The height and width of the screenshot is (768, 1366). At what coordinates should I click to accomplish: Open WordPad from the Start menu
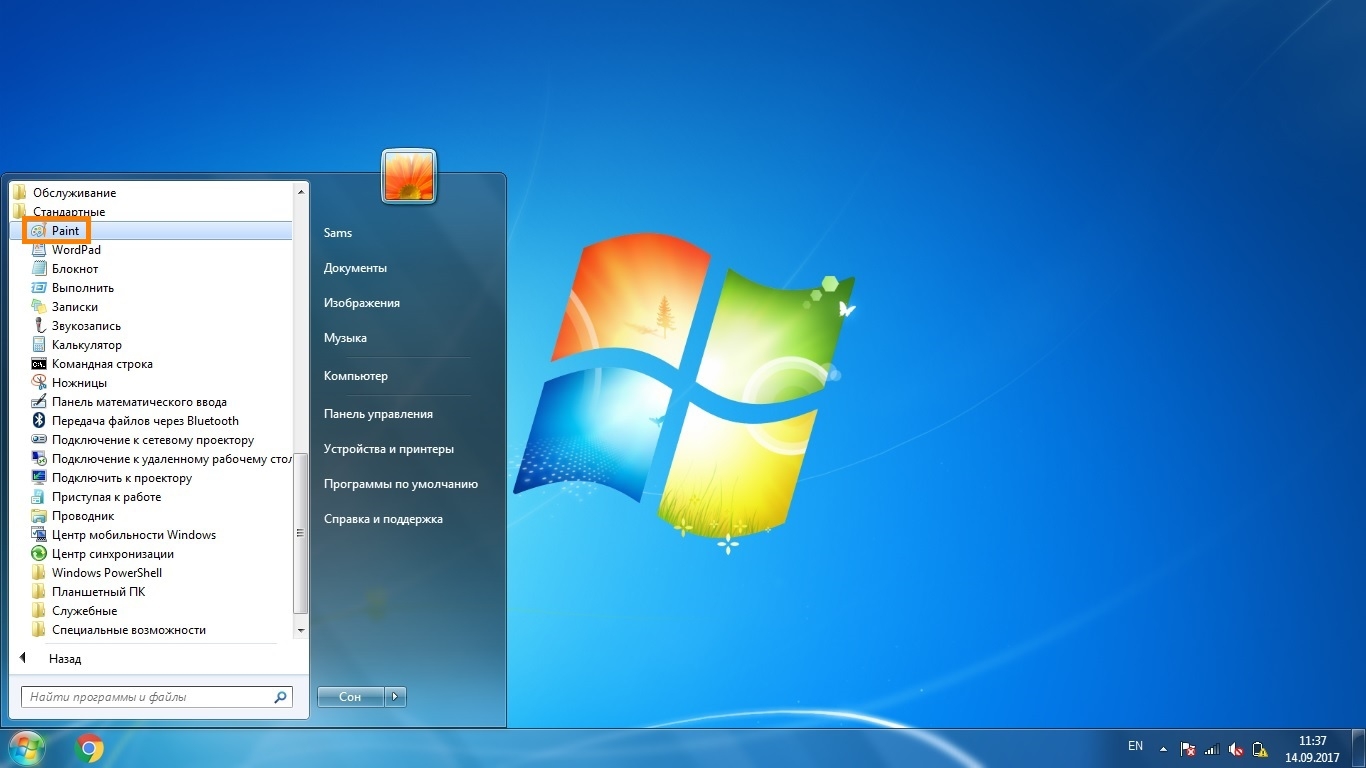point(76,250)
